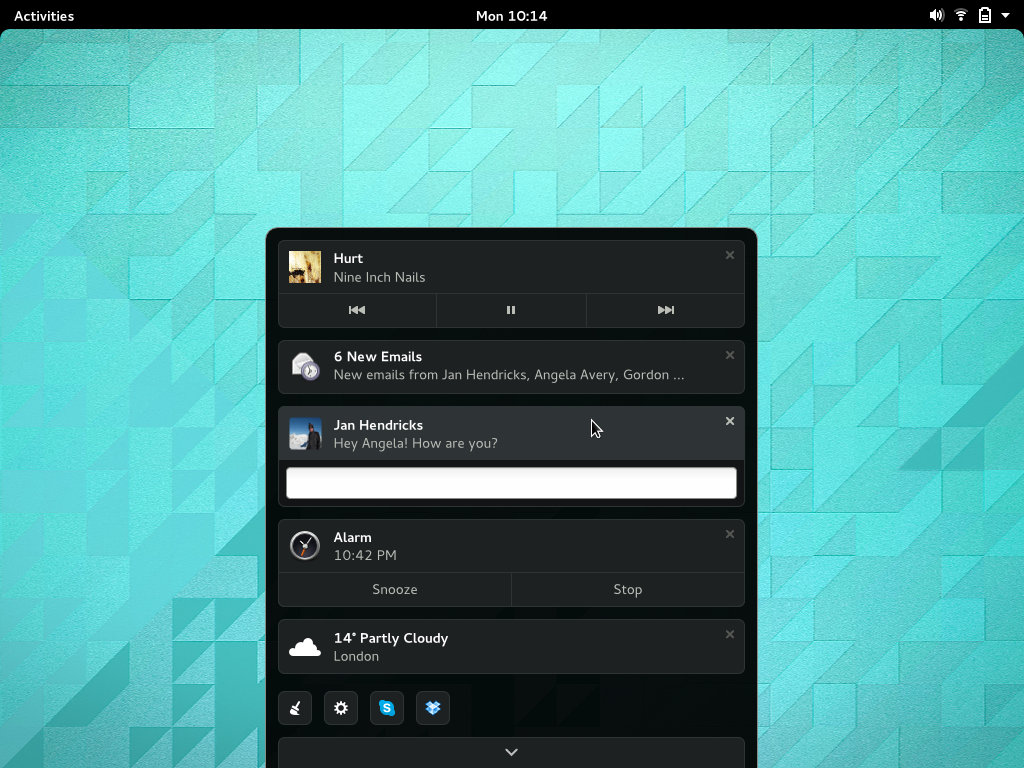Click the email icon on the 6 New Emails notification

click(x=304, y=367)
